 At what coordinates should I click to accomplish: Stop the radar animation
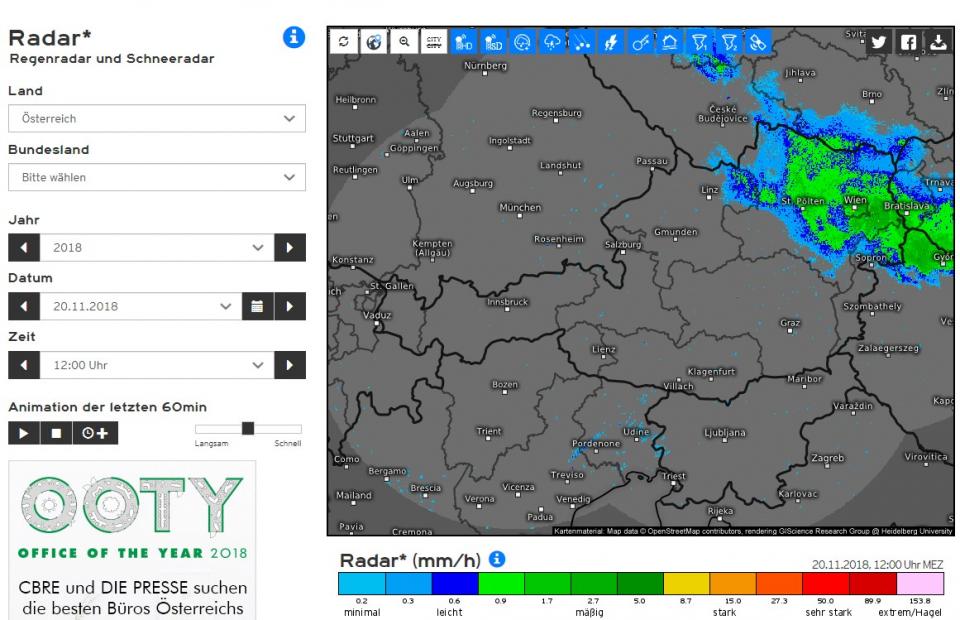point(55,433)
